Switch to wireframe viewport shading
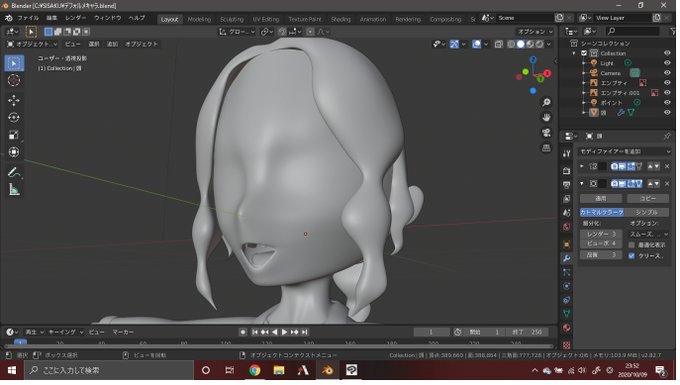The image size is (680, 385). tap(511, 44)
